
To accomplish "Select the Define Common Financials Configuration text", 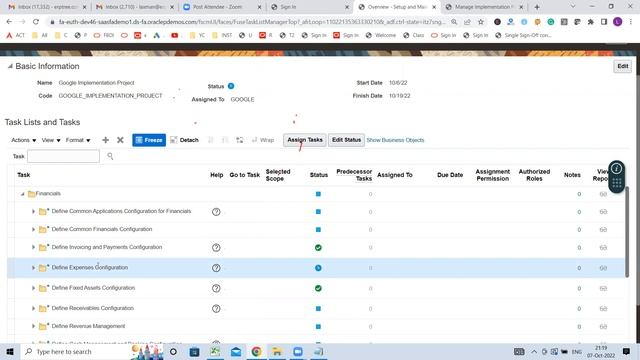I will [x=102, y=229].
